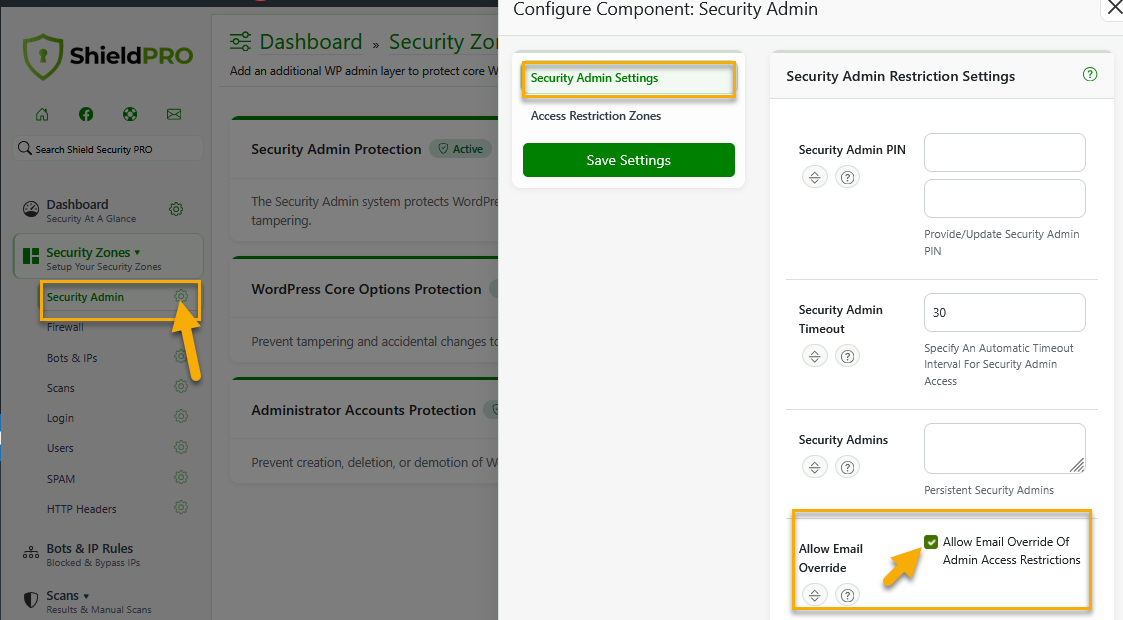The width and height of the screenshot is (1123, 620).
Task: Click the home icon in ShieldPRO sidebar
Action: pos(42,114)
